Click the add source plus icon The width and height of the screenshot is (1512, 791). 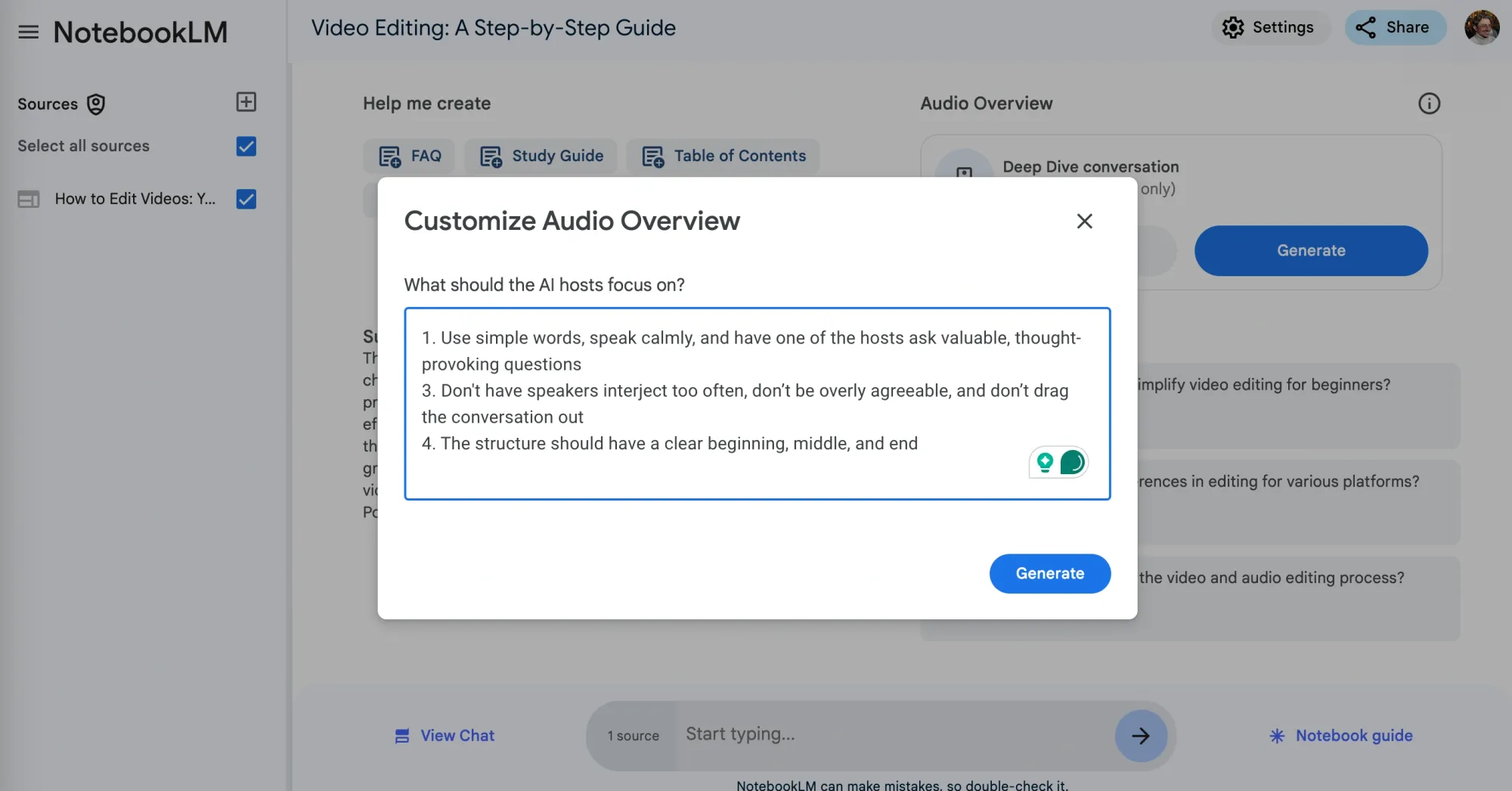pos(246,102)
